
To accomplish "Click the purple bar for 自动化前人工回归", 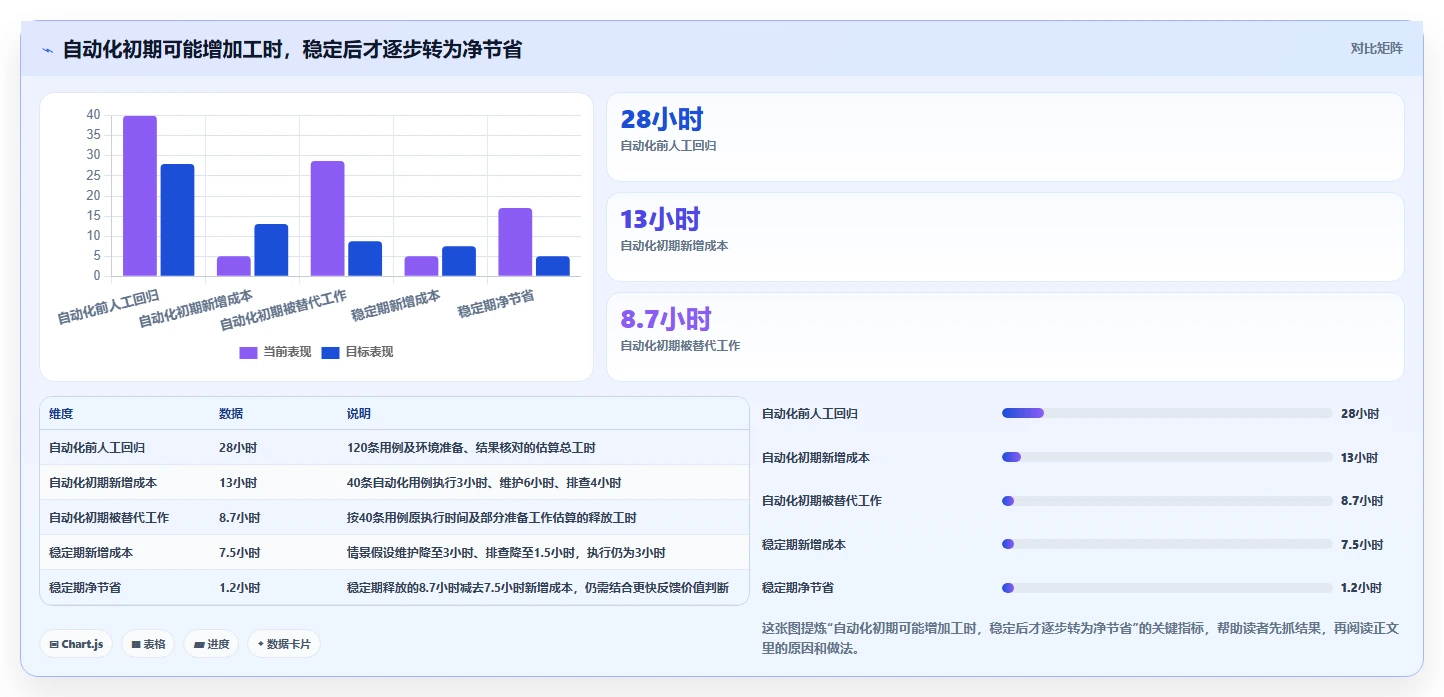I will (x=140, y=196).
